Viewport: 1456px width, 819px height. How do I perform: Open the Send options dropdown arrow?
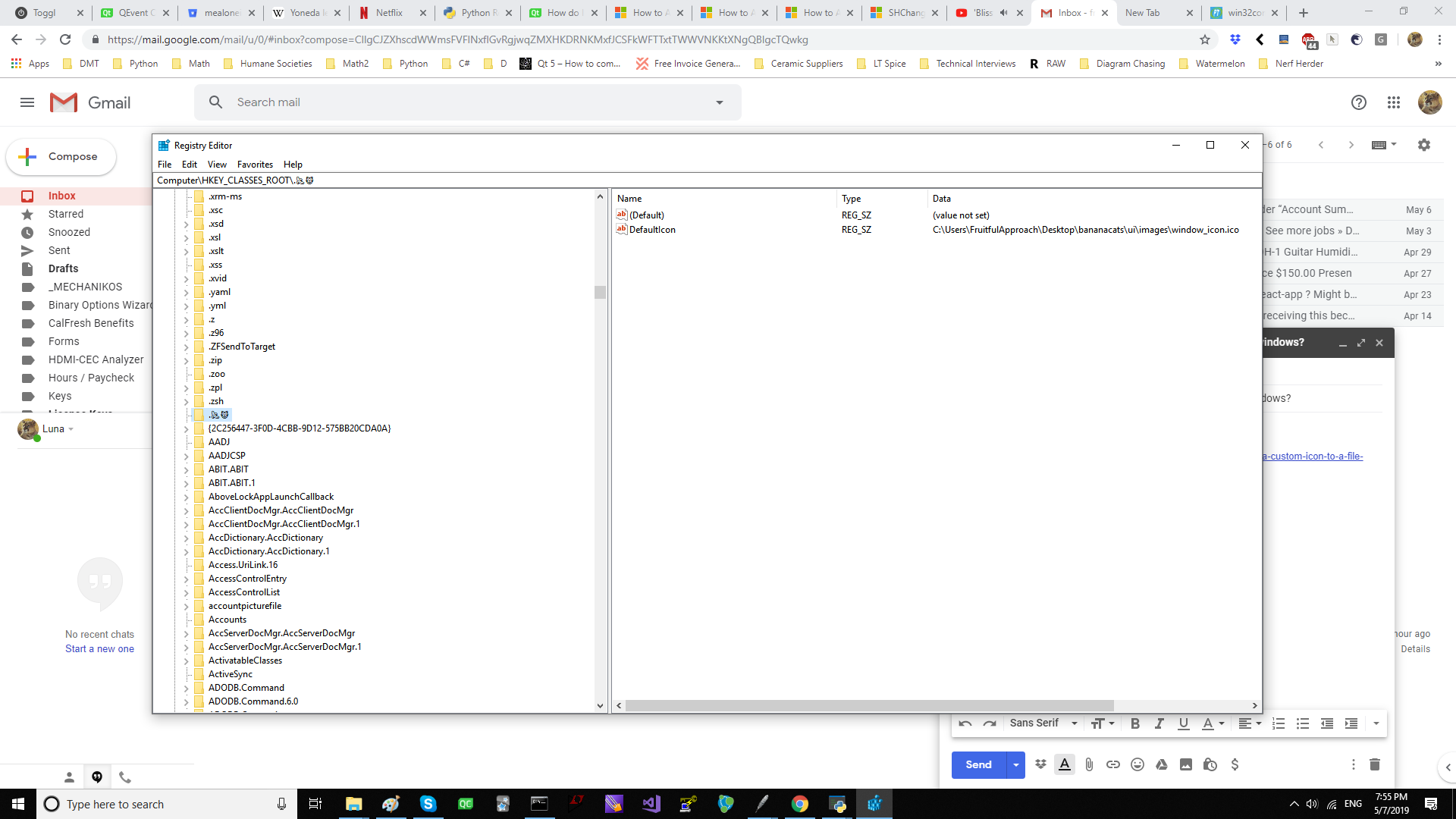point(1015,764)
